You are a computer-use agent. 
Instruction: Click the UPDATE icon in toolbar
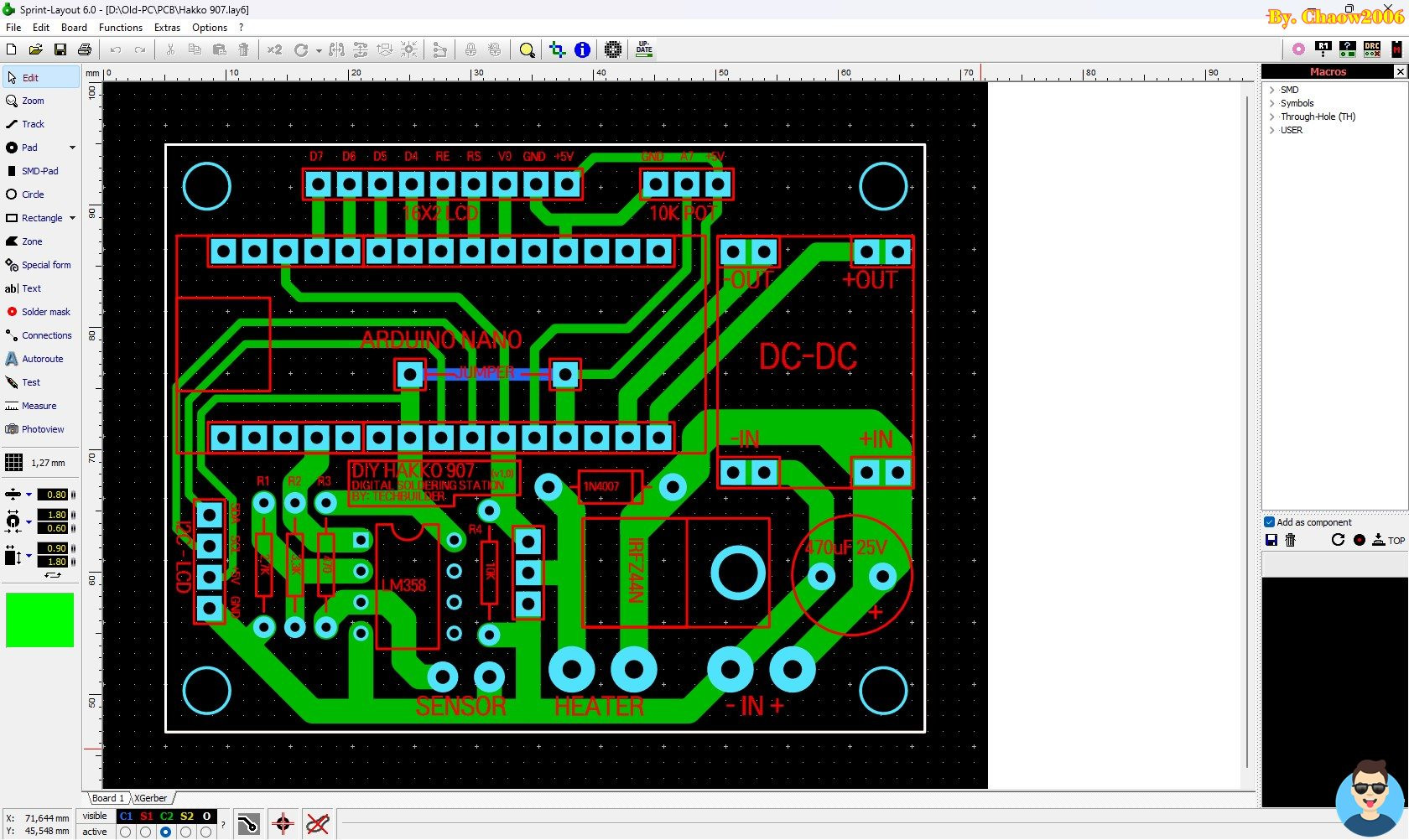[644, 49]
